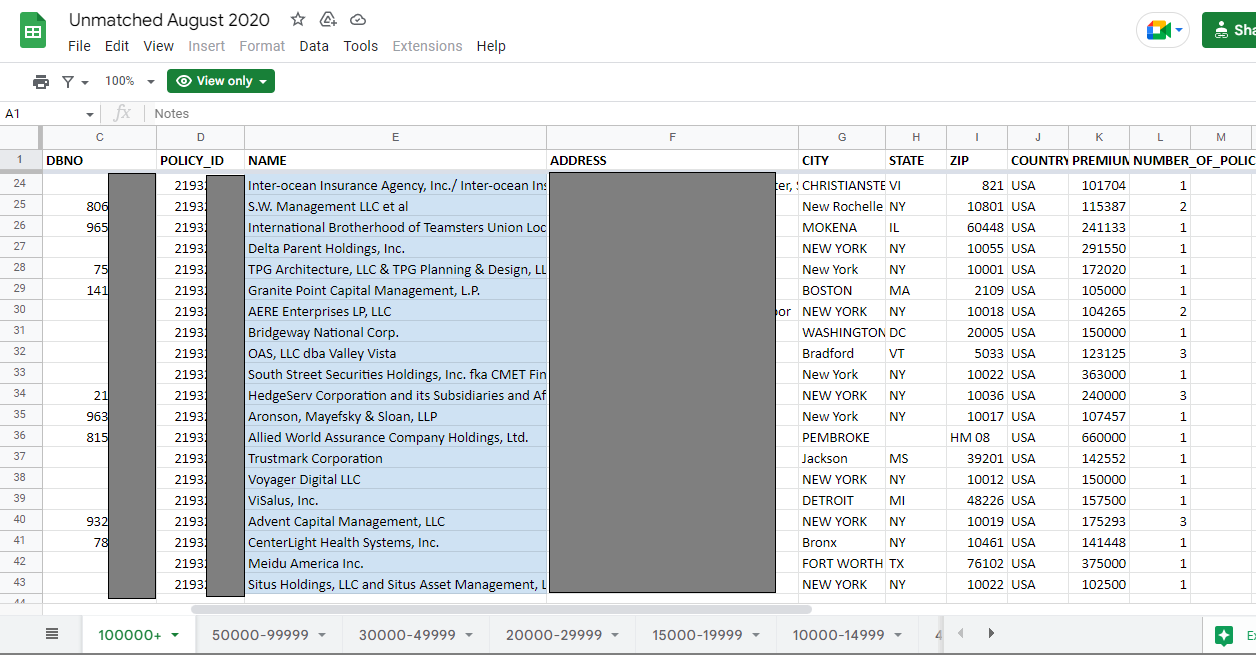1256x655 pixels.
Task: Open the View only mode dropdown
Action: pyautogui.click(x=221, y=81)
